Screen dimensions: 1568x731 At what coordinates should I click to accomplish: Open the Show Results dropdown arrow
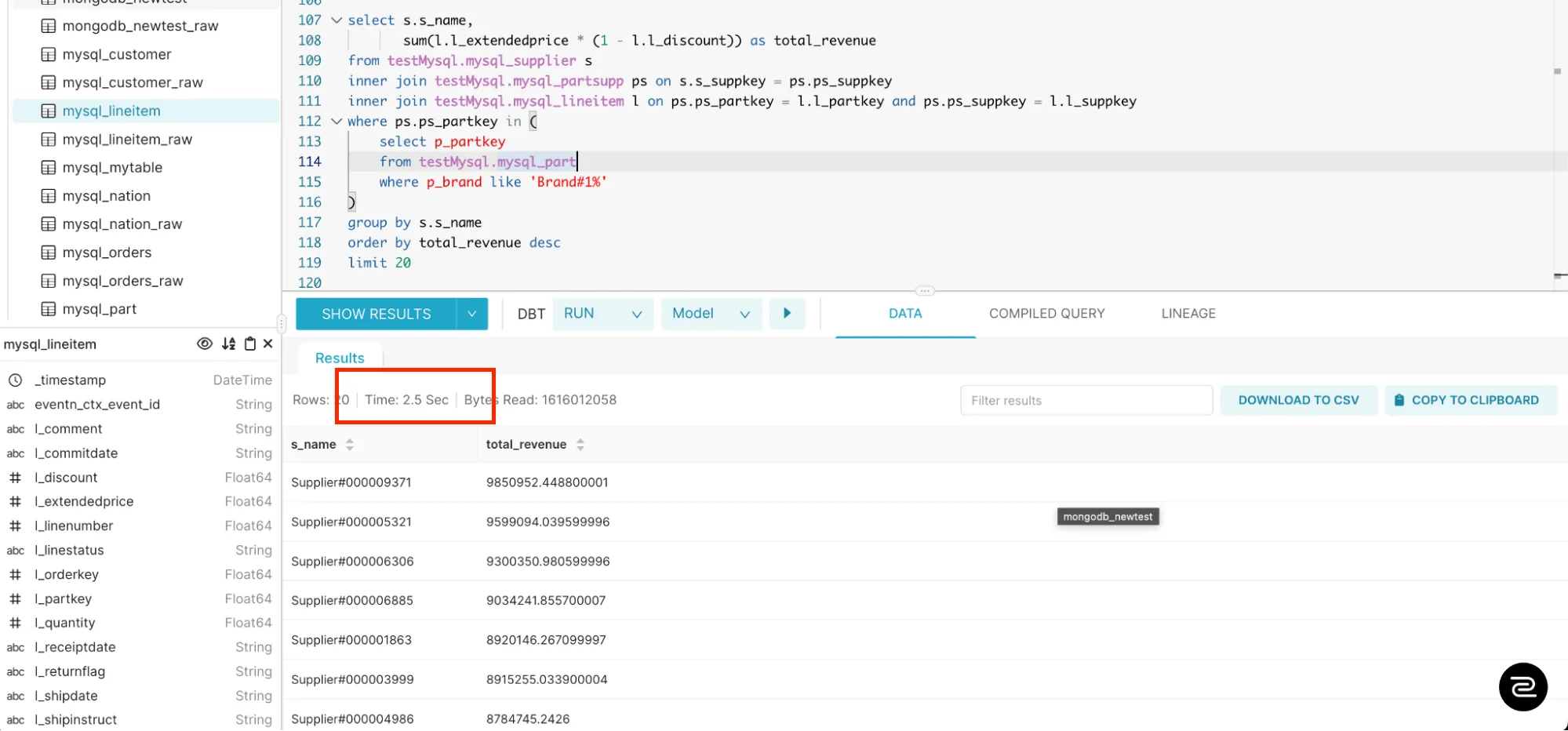coord(472,314)
